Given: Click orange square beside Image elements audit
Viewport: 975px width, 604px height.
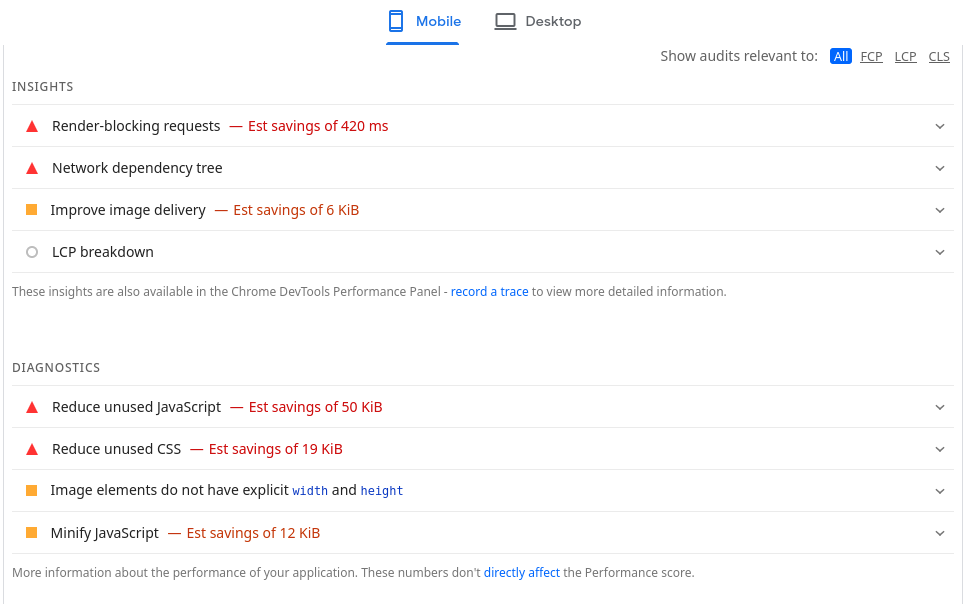Looking at the screenshot, I should click(32, 491).
